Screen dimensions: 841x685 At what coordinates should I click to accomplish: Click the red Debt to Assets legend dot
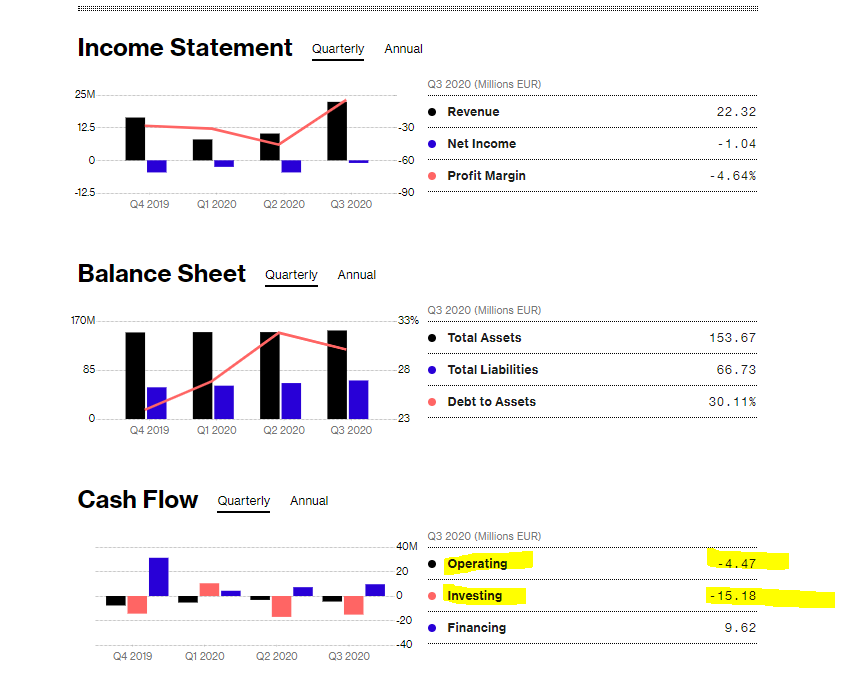point(432,402)
